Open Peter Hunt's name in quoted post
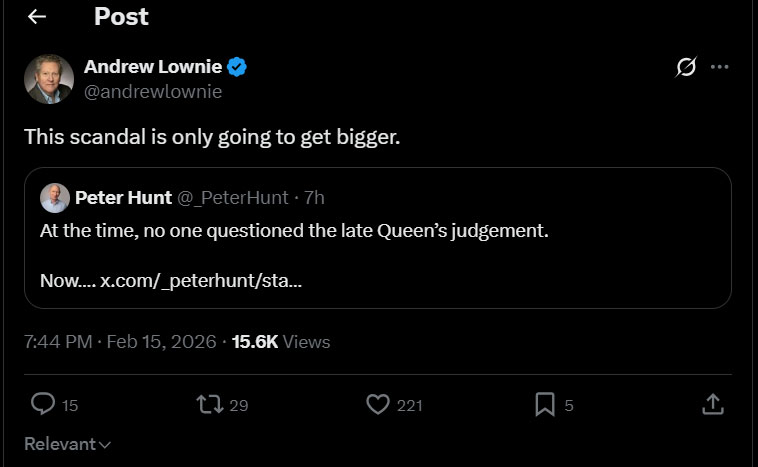Screen dimensions: 758x467 123,198
